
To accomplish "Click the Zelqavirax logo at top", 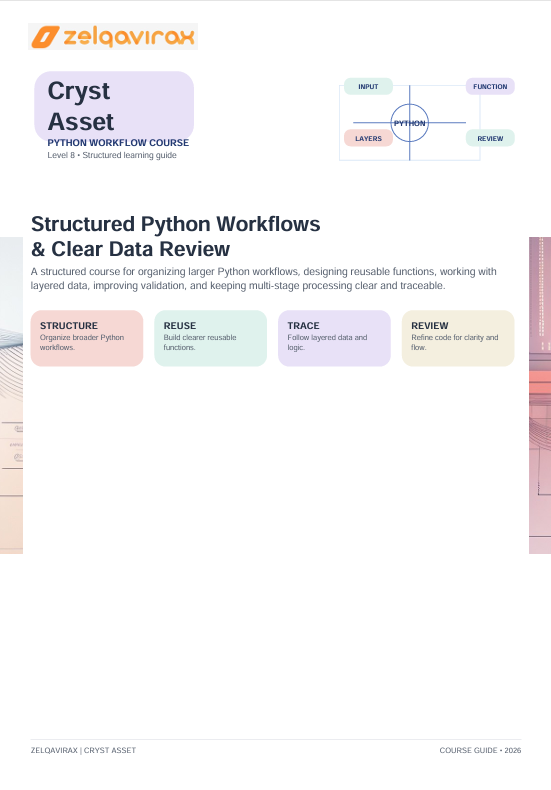I will (113, 36).
